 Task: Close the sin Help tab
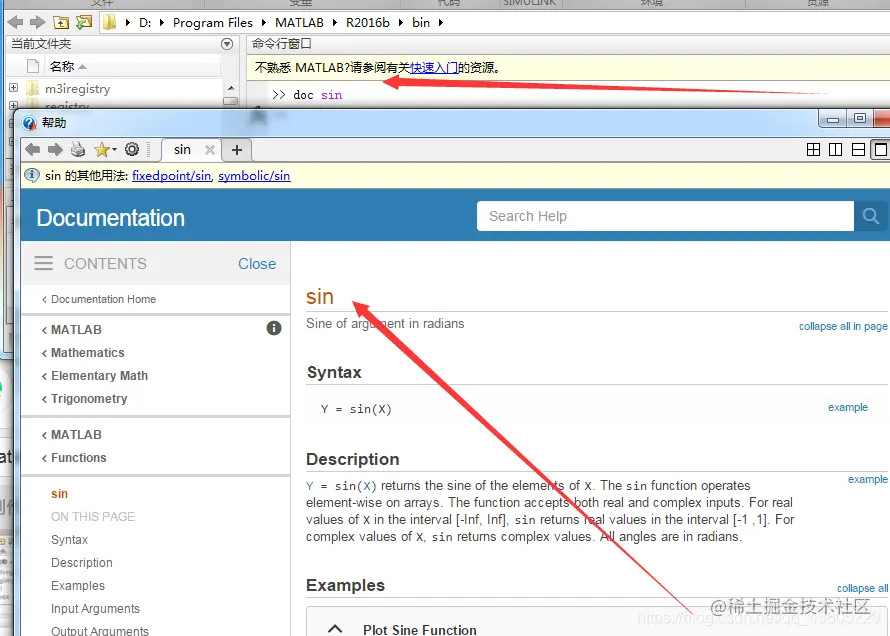[209, 150]
